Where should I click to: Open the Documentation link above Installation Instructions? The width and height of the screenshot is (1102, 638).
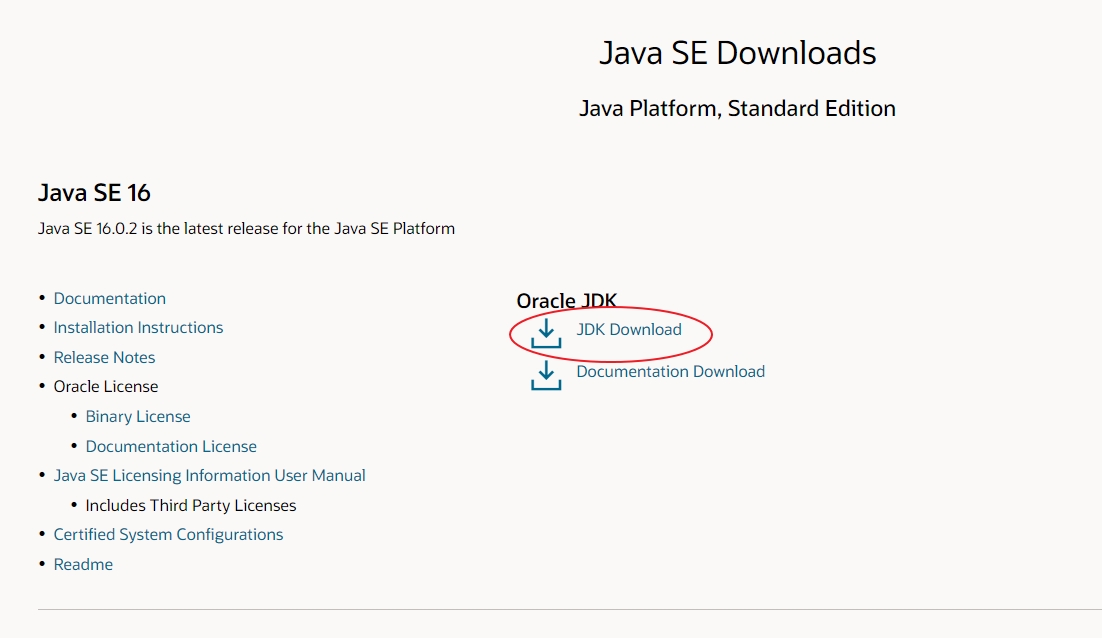[x=110, y=299]
